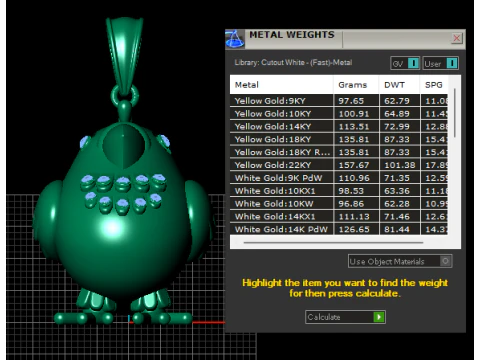Sort by the Grams column header
The width and height of the screenshot is (480, 360).
click(356, 85)
